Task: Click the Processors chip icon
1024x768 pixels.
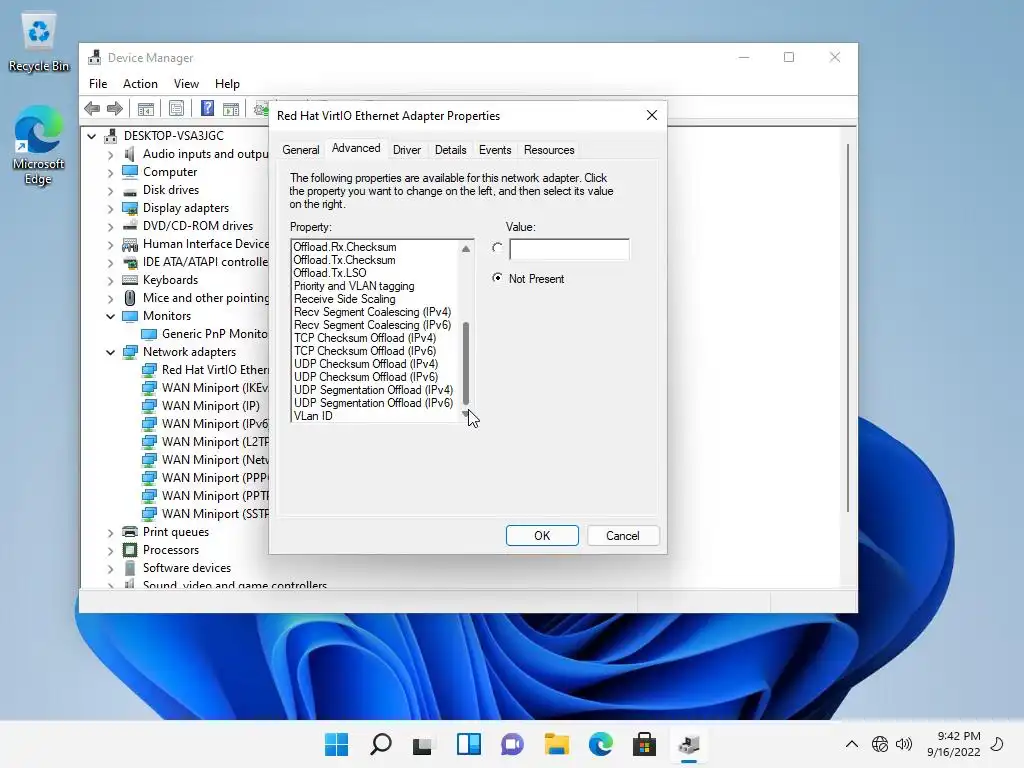Action: click(130, 550)
